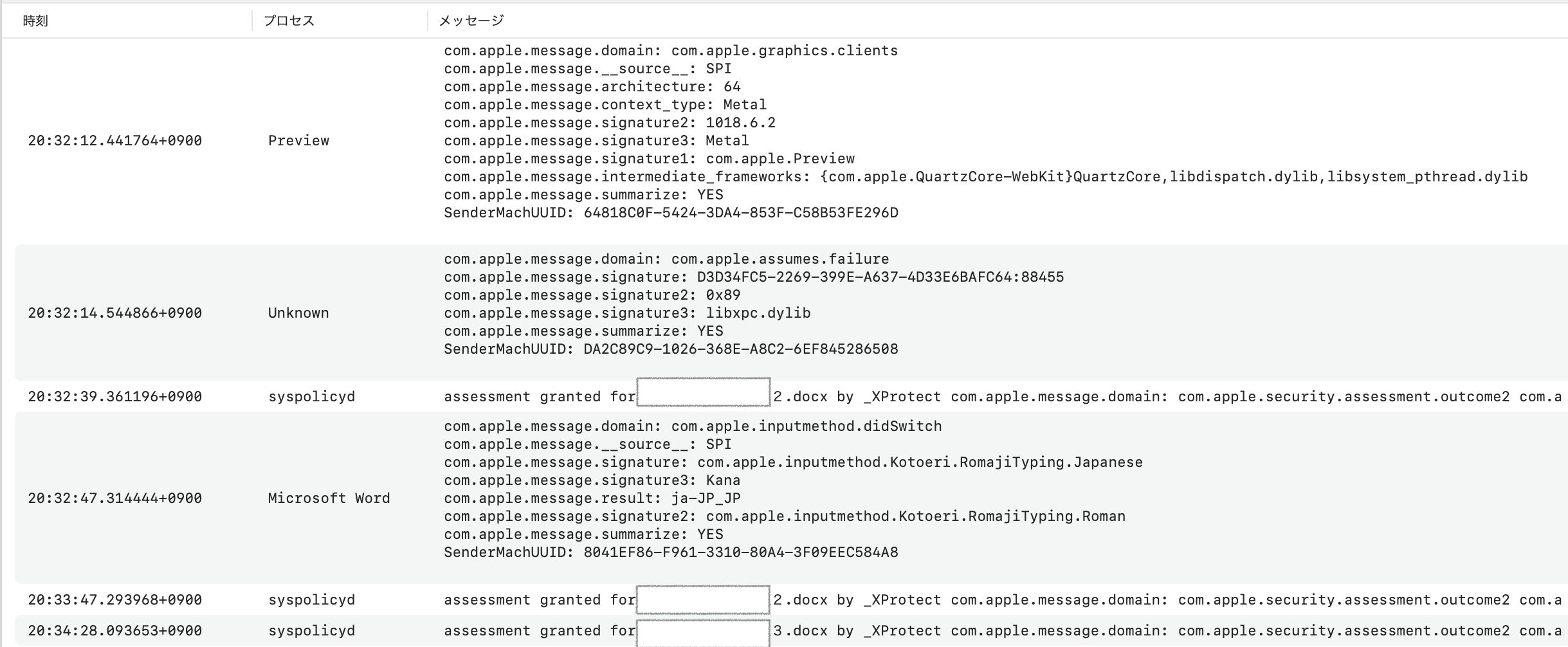Click the com.apple.inputmethod.didSwitch domain line
This screenshot has width=1568, height=647.
click(x=693, y=426)
